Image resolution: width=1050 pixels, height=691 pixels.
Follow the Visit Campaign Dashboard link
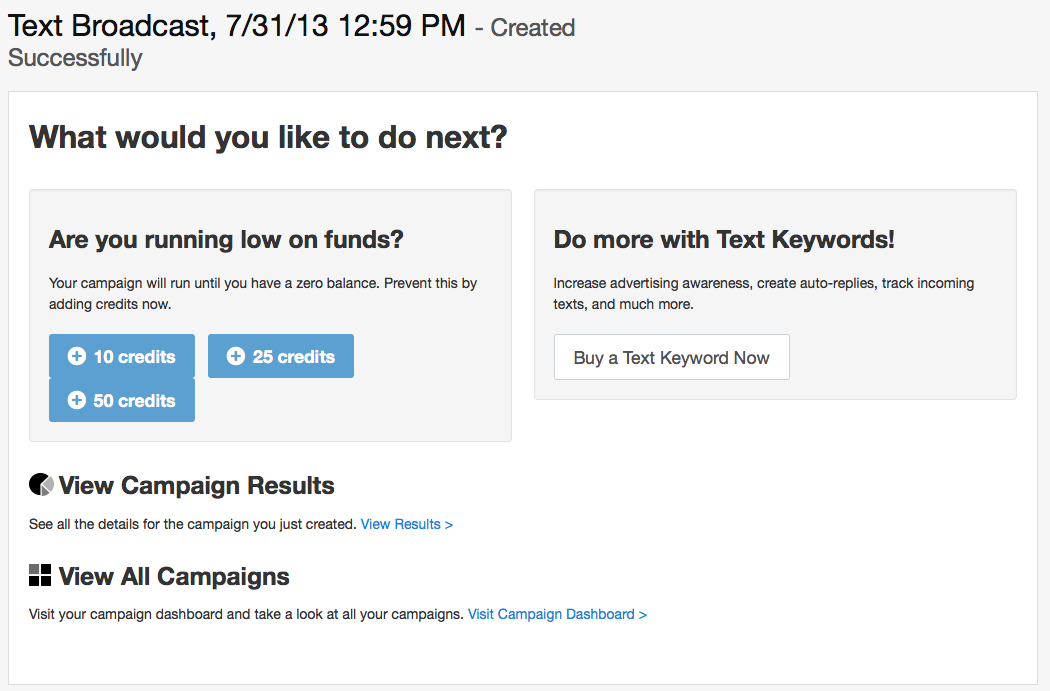(557, 614)
